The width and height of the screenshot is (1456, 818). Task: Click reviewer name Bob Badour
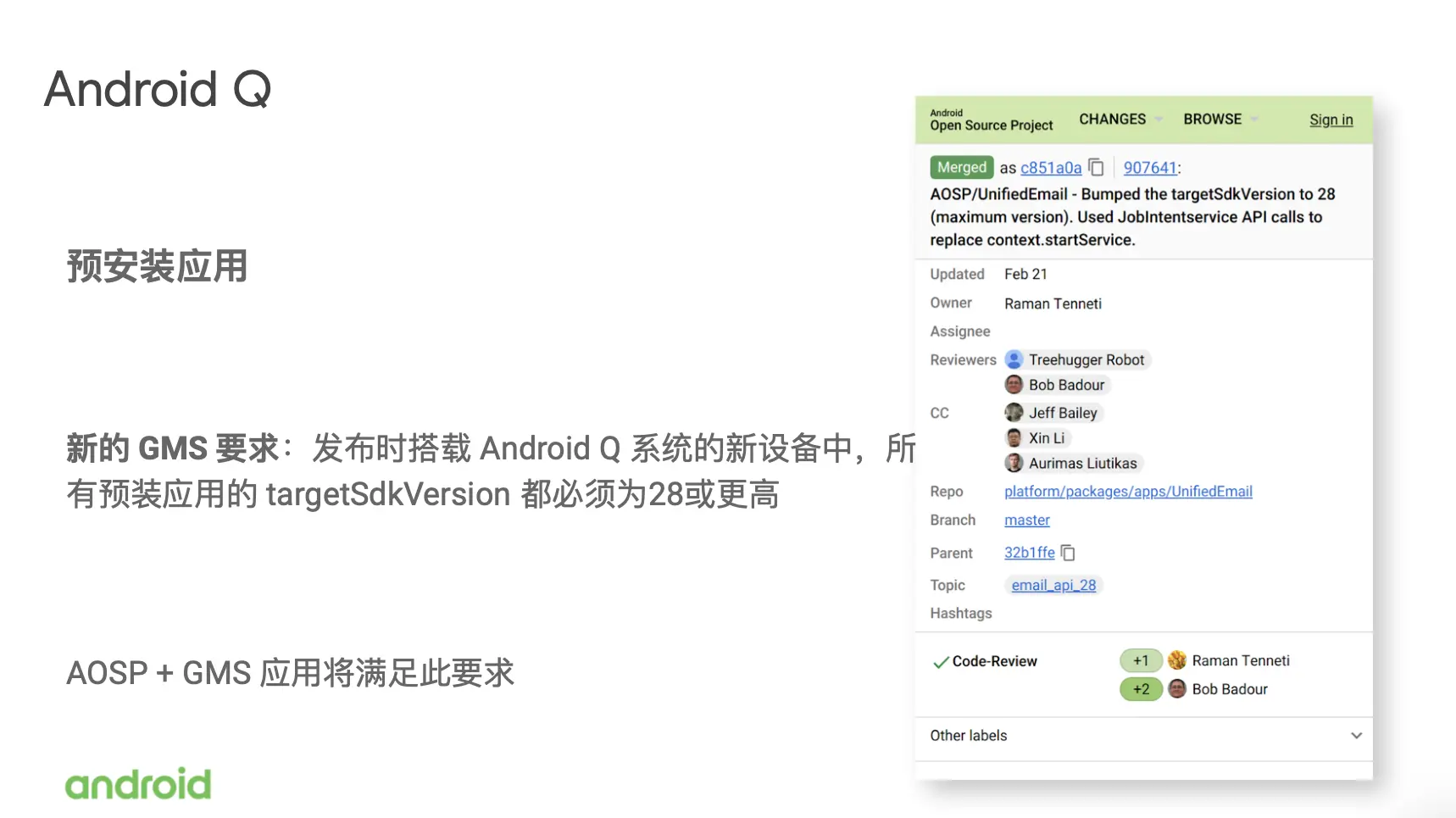(1066, 385)
